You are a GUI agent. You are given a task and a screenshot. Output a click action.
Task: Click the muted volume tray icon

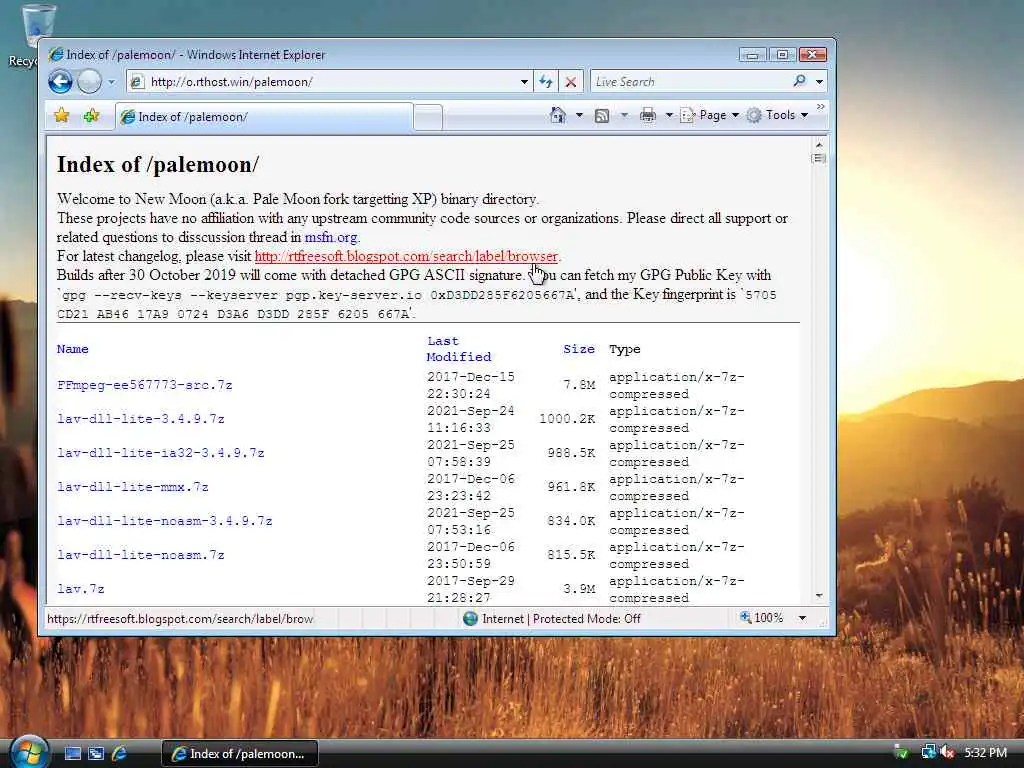click(x=948, y=753)
